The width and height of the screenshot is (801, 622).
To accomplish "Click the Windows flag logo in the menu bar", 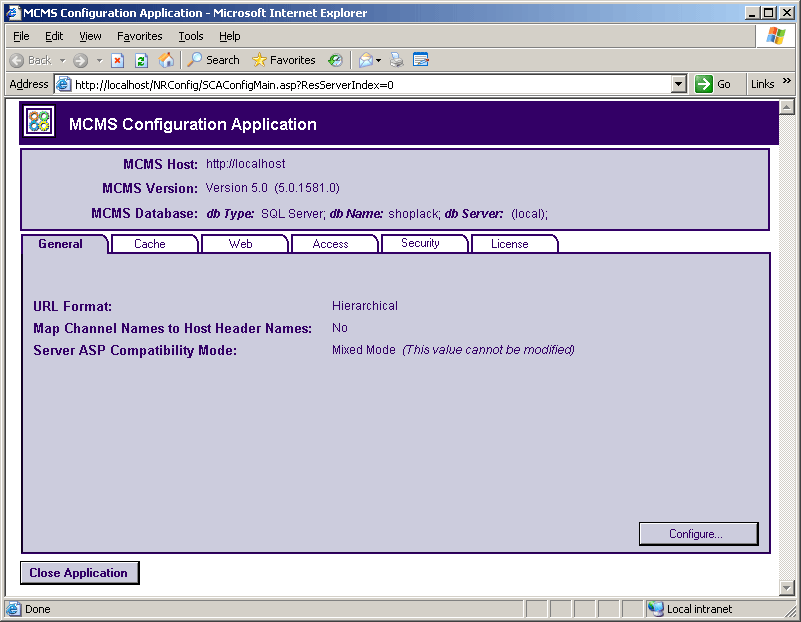I will (775, 36).
